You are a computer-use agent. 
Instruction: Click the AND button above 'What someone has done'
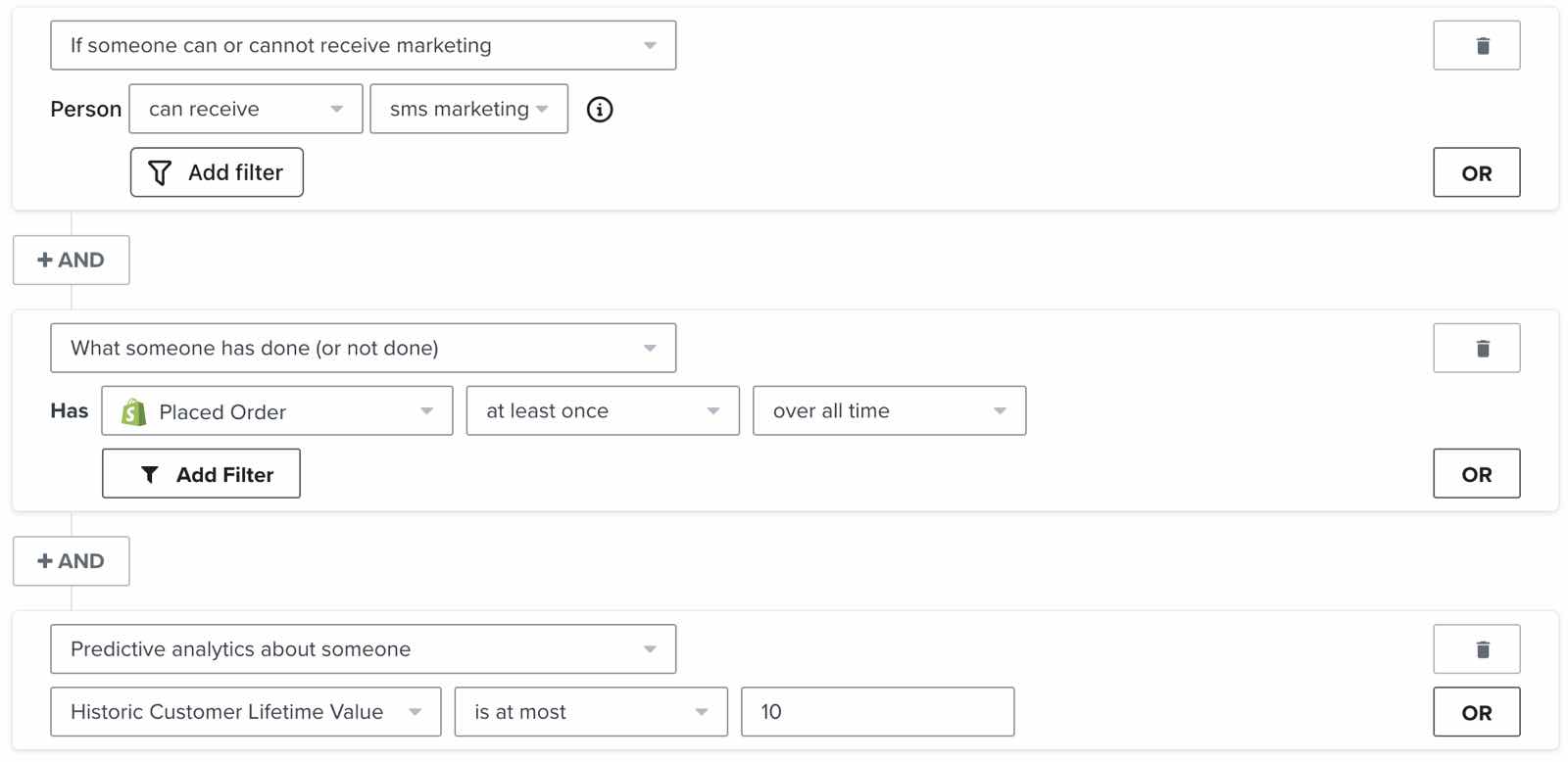point(71,261)
